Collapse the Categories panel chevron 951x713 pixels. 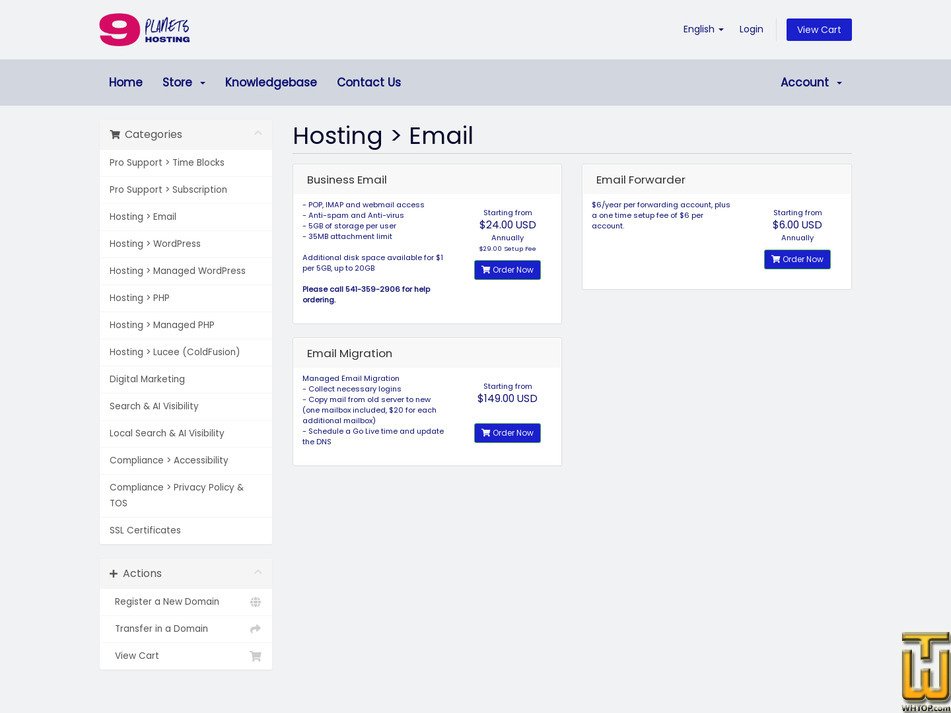pyautogui.click(x=258, y=133)
